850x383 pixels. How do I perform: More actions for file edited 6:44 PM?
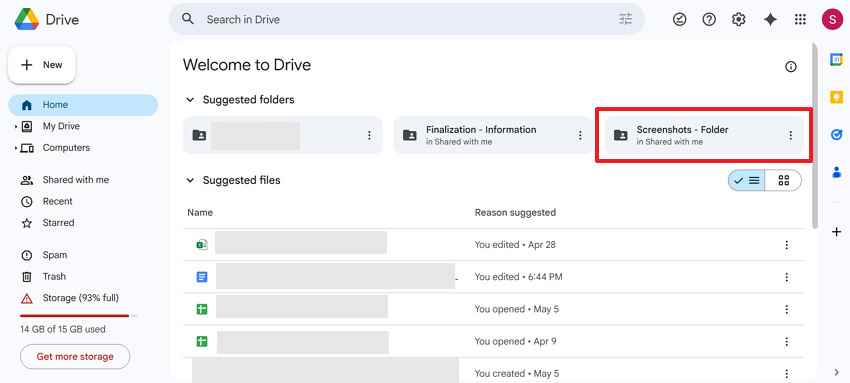pos(787,277)
